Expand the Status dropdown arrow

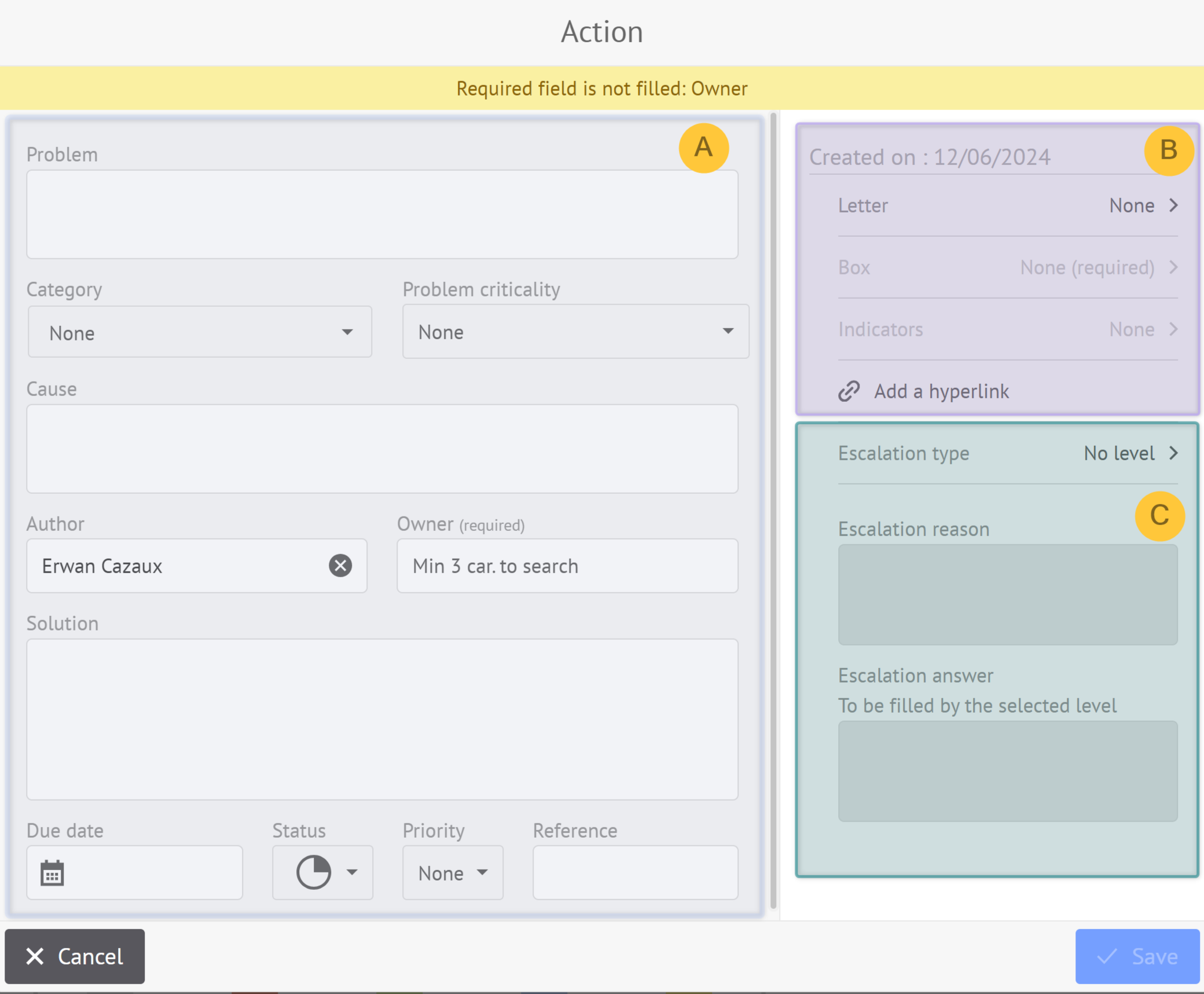coord(352,872)
